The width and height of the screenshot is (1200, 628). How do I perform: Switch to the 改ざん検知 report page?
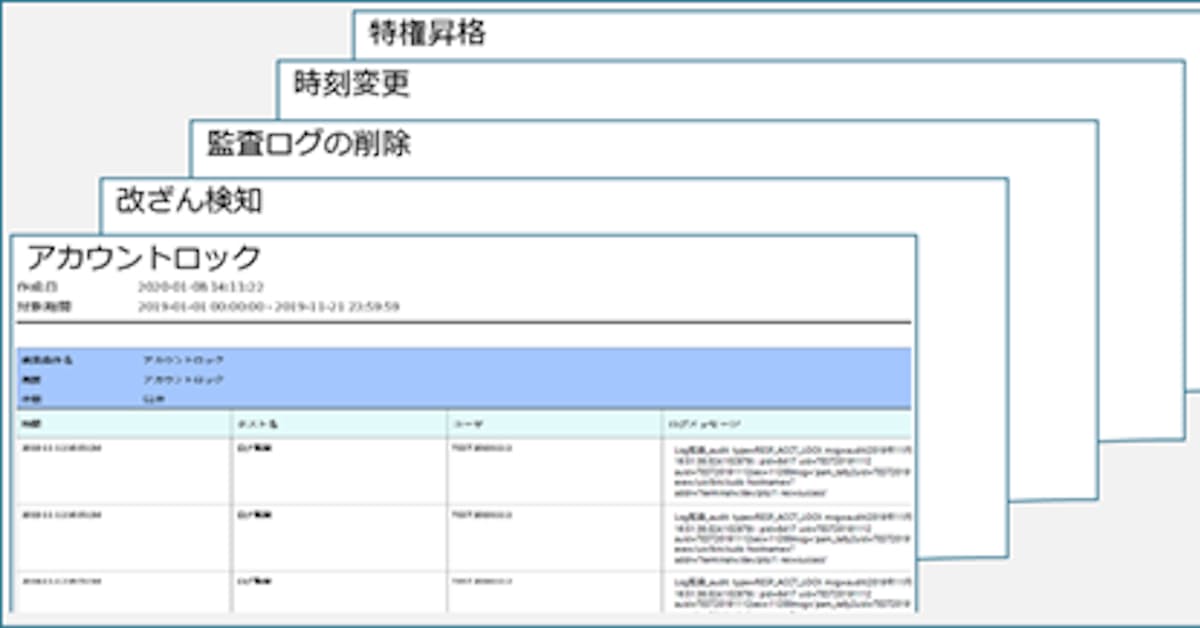click(188, 200)
